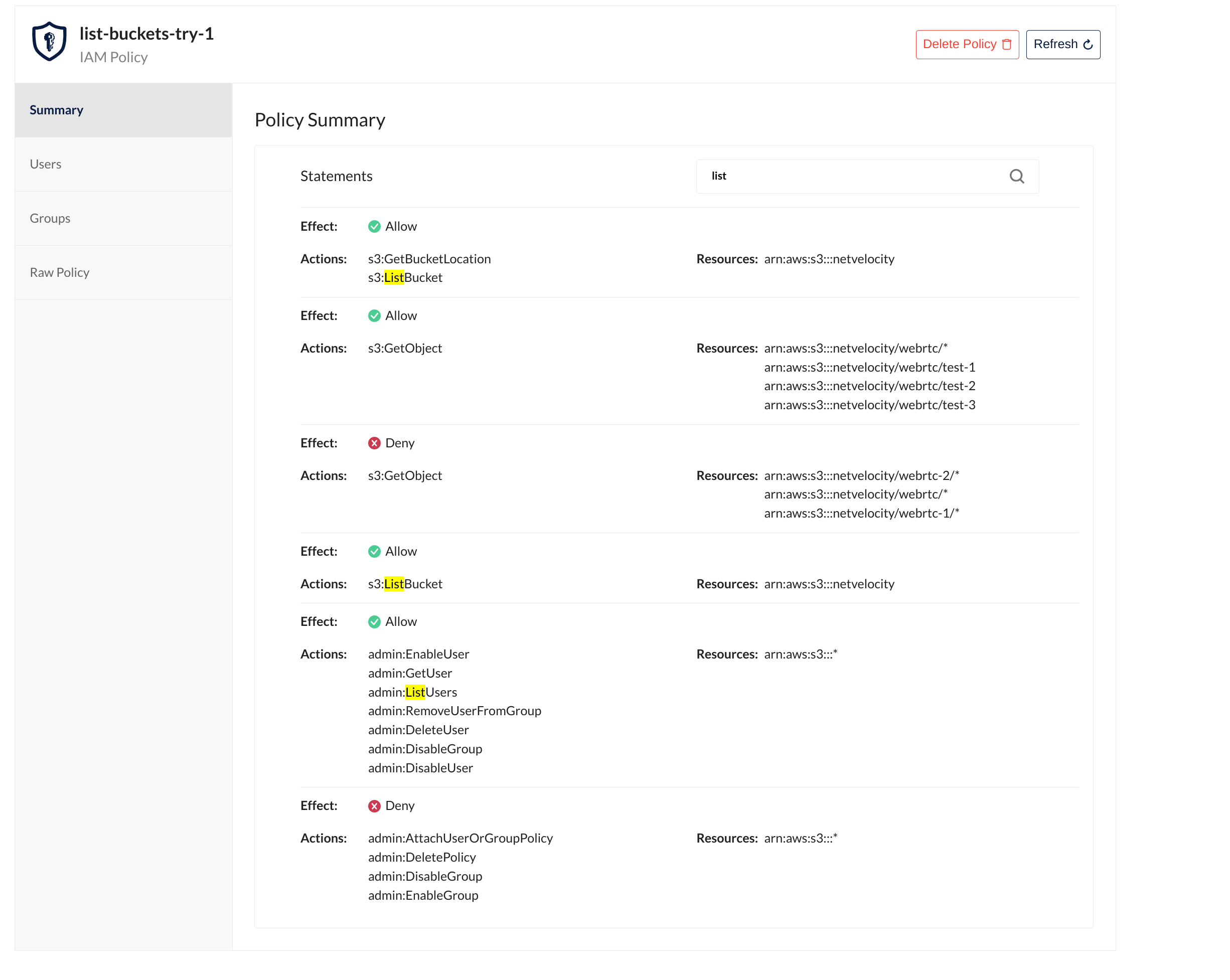Click the circular arrow refresh icon
The height and width of the screenshot is (980, 1230).
[x=1088, y=45]
